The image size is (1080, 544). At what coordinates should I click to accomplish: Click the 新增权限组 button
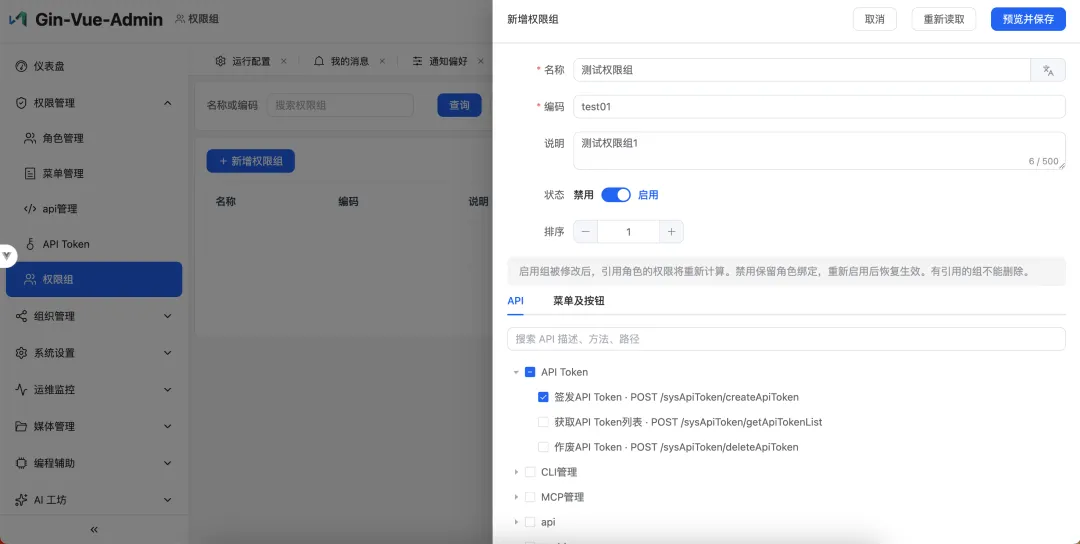(x=251, y=161)
